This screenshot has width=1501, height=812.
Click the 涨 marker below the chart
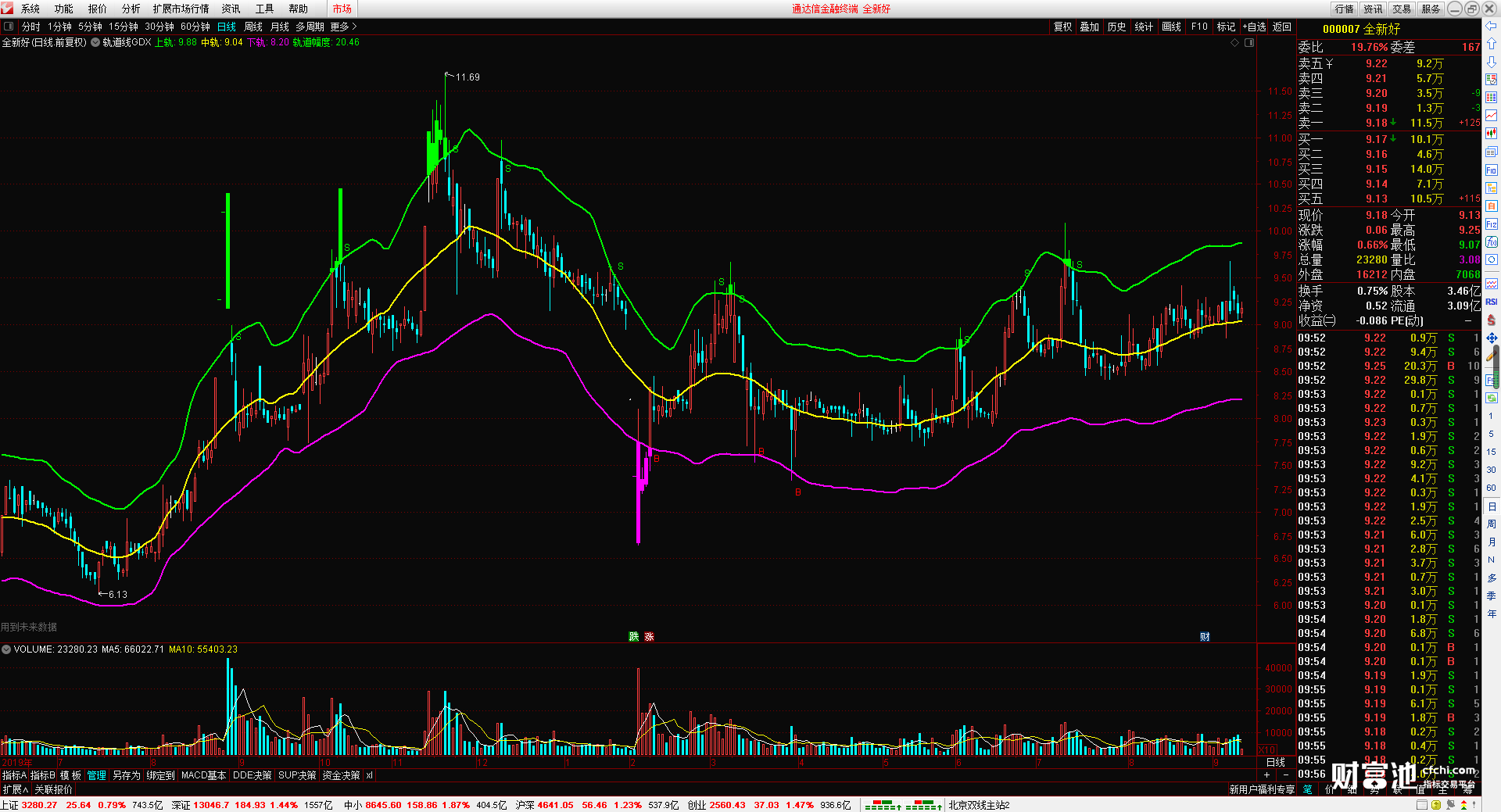click(649, 636)
